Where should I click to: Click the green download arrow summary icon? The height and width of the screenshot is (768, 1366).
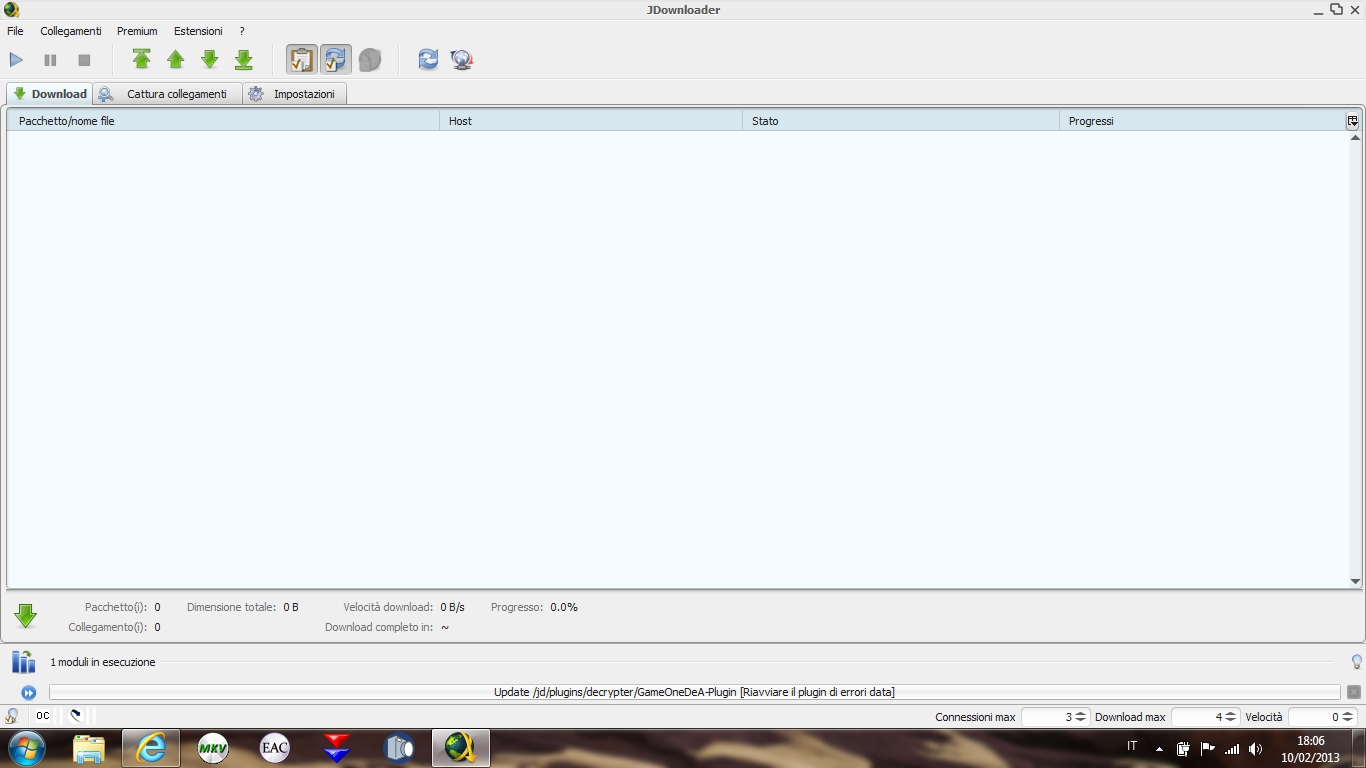pos(26,616)
